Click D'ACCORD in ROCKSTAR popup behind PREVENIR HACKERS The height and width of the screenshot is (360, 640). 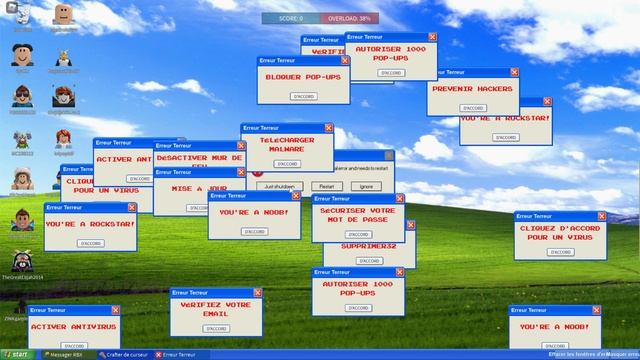506,138
